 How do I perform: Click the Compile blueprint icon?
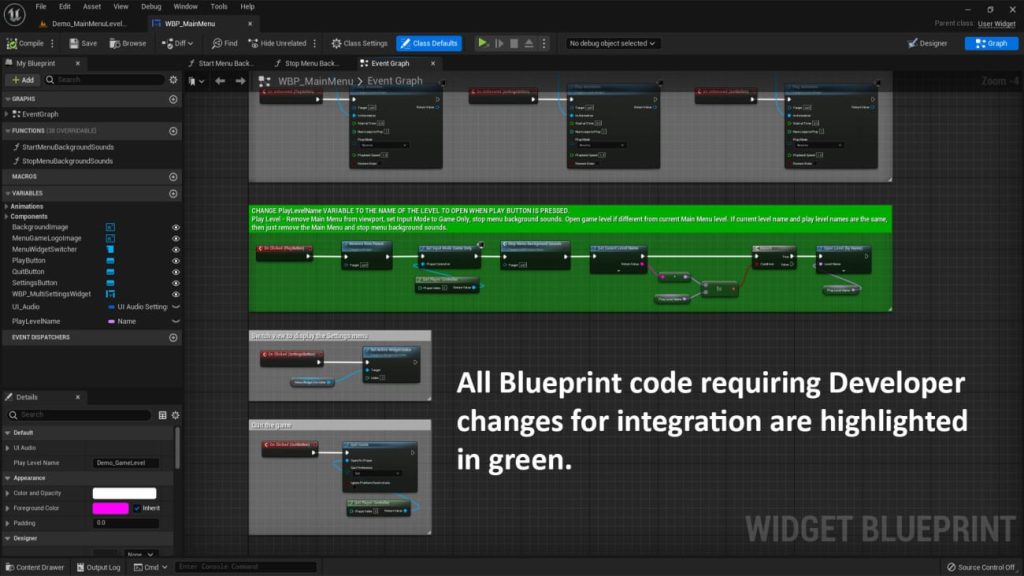coord(12,43)
